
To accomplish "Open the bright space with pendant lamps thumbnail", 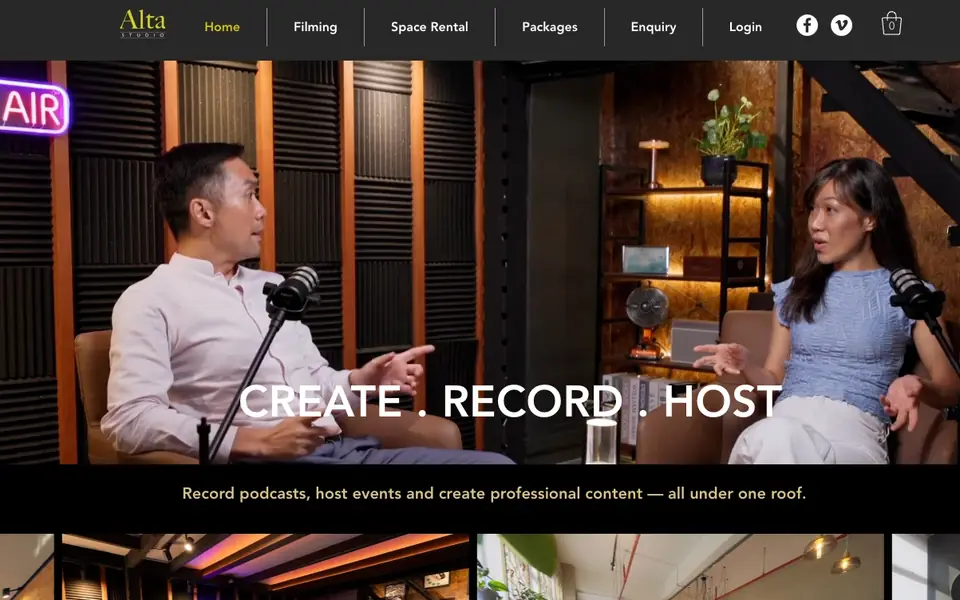I will pos(680,567).
